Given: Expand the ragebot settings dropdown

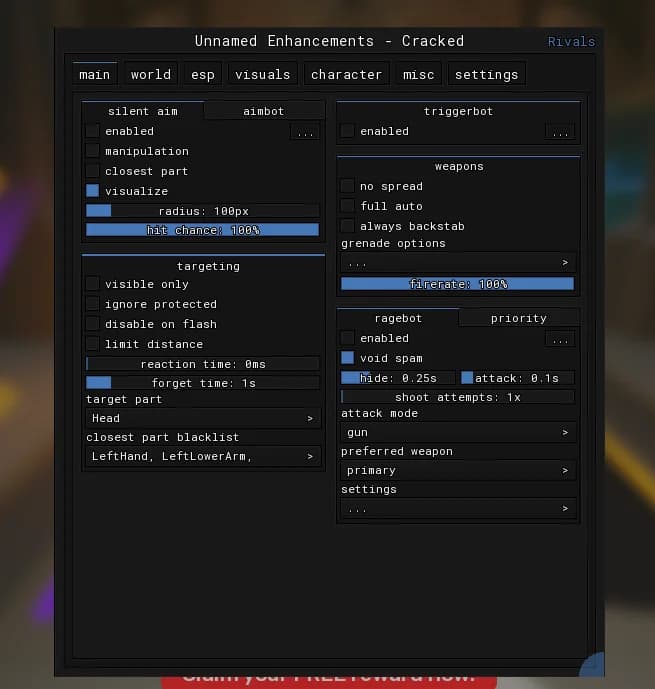Looking at the screenshot, I should (458, 508).
